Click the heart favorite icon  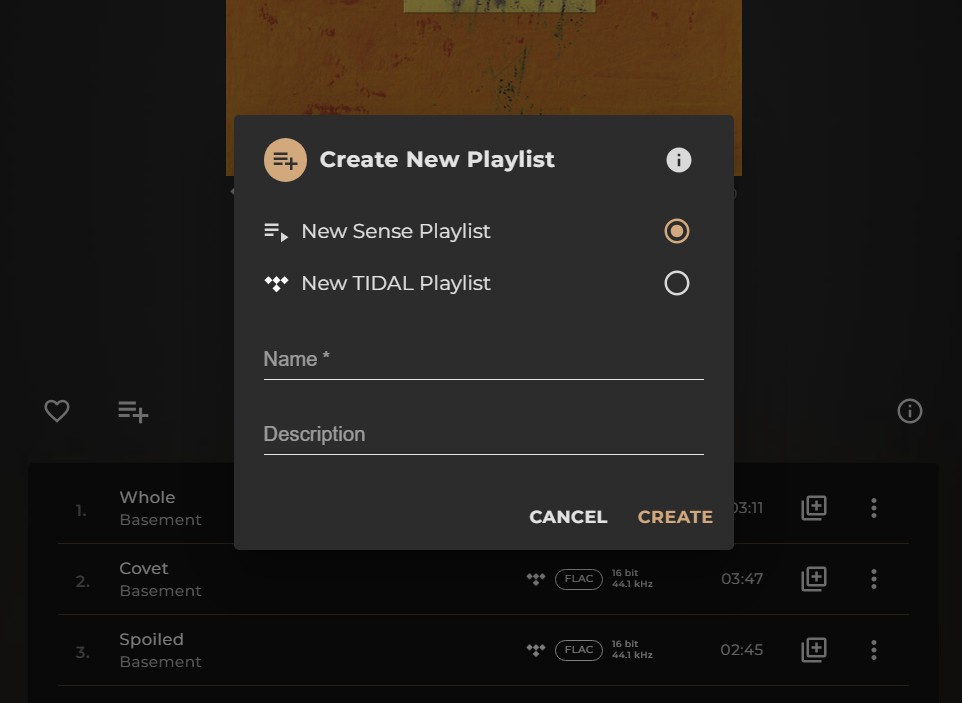click(x=57, y=411)
